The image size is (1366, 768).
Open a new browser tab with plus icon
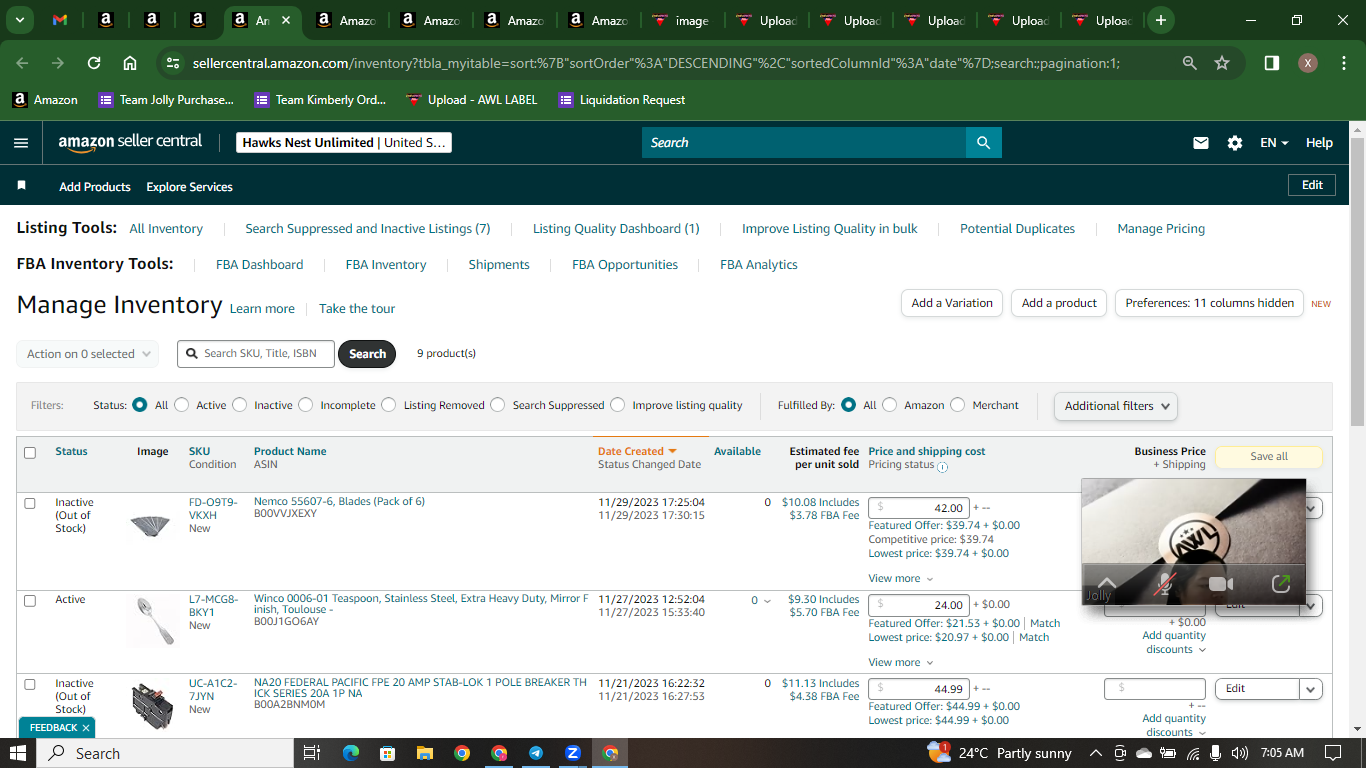point(1160,20)
